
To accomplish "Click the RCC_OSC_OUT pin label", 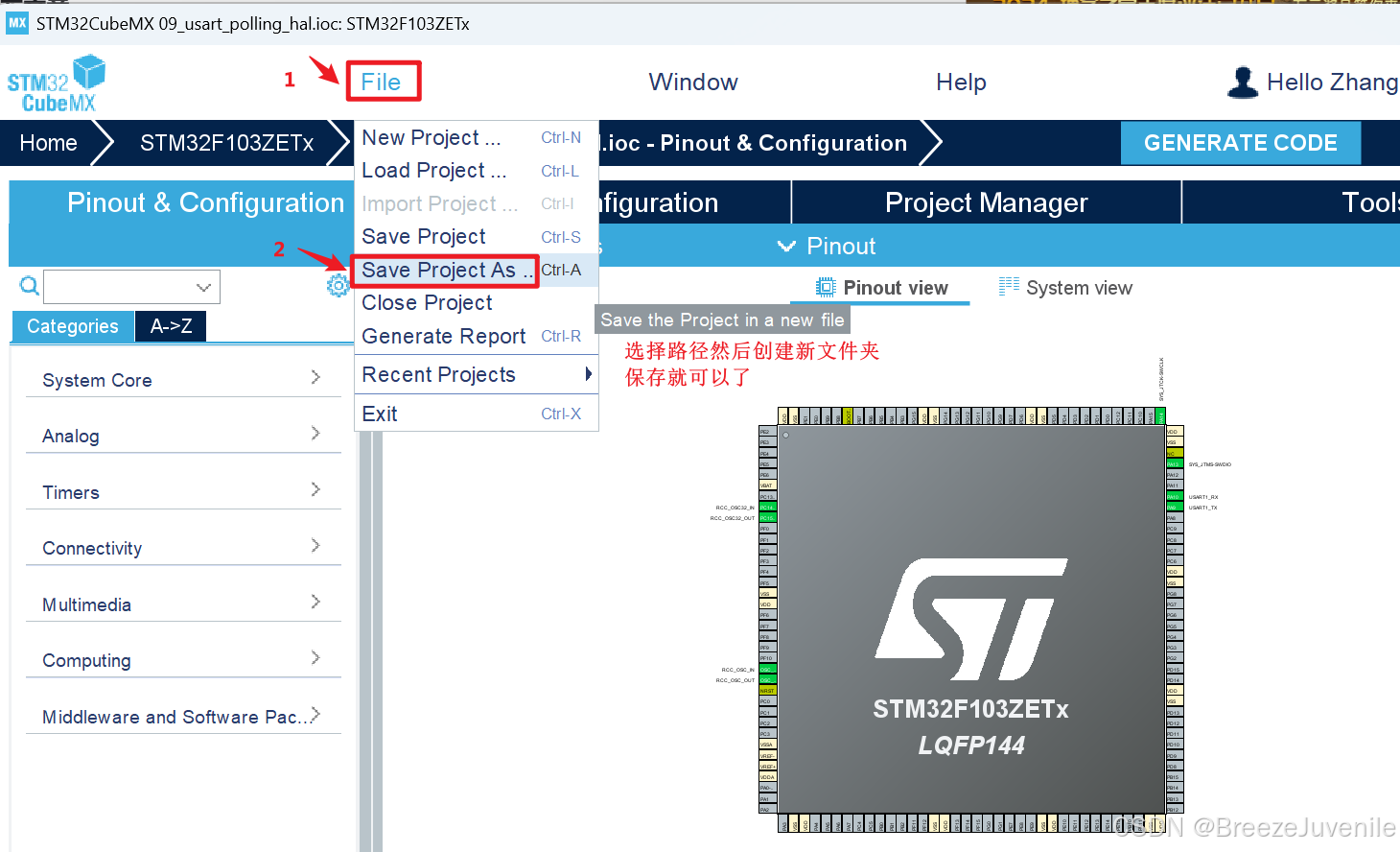I will [735, 680].
